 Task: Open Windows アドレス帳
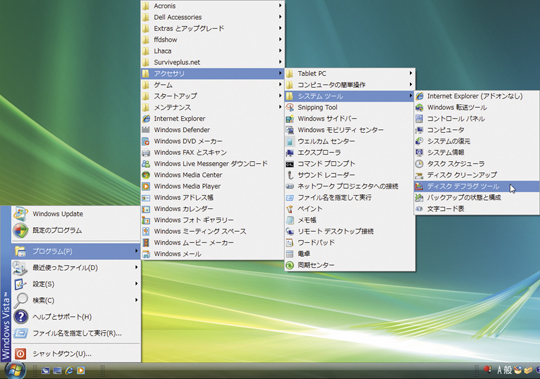point(212,198)
